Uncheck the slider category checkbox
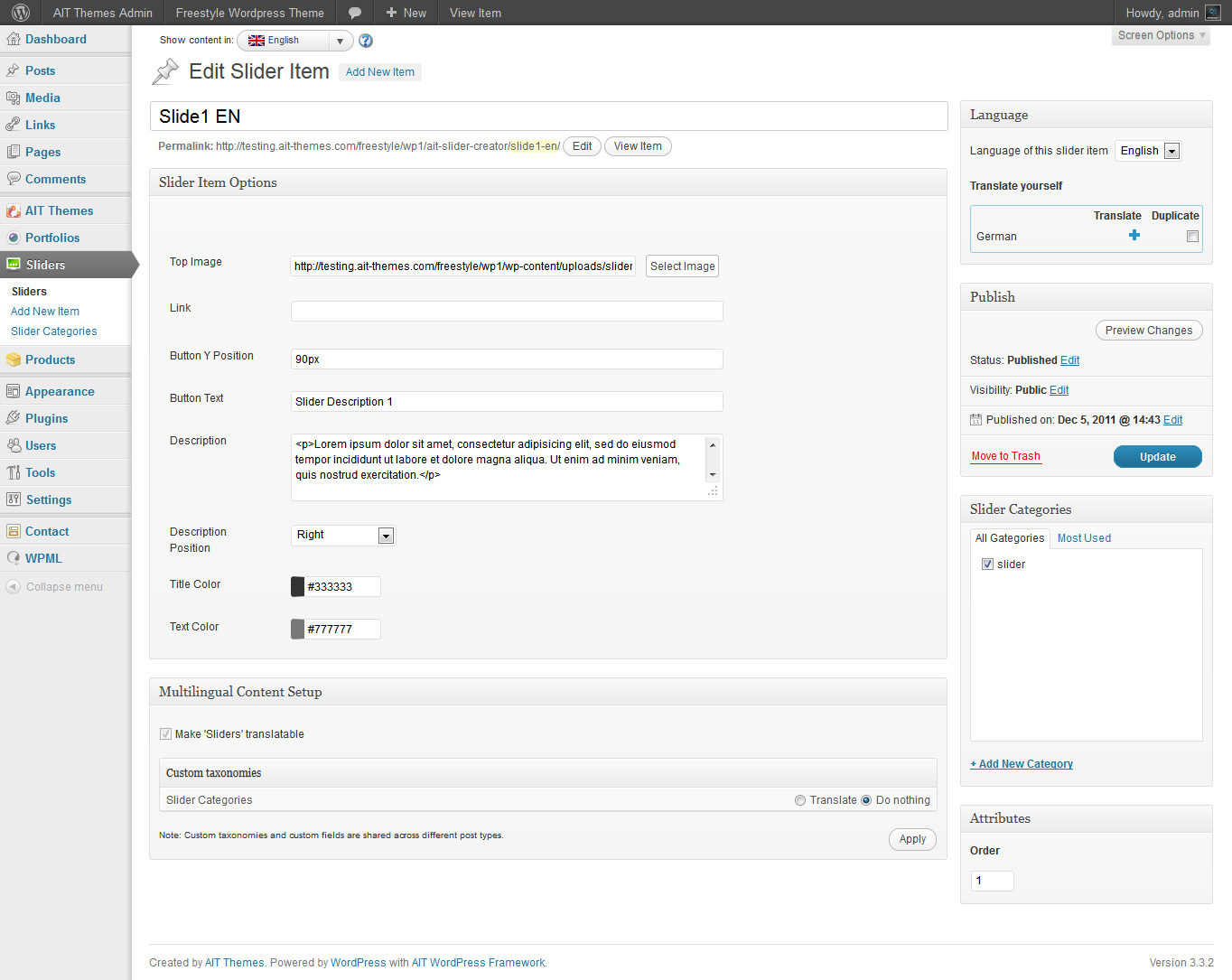The image size is (1232, 980). [987, 565]
